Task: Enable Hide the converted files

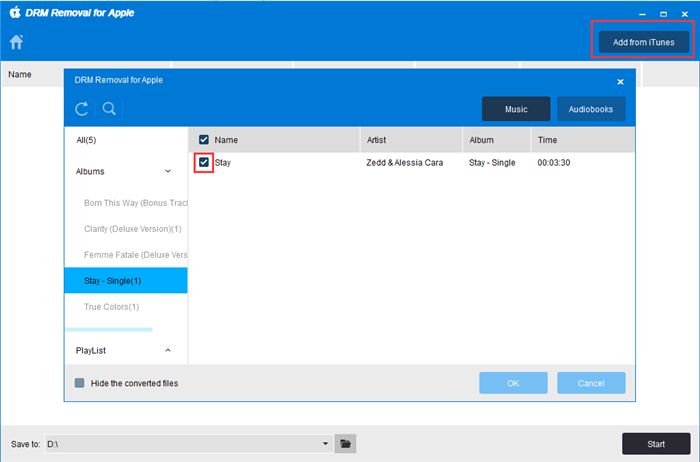Action: point(80,383)
